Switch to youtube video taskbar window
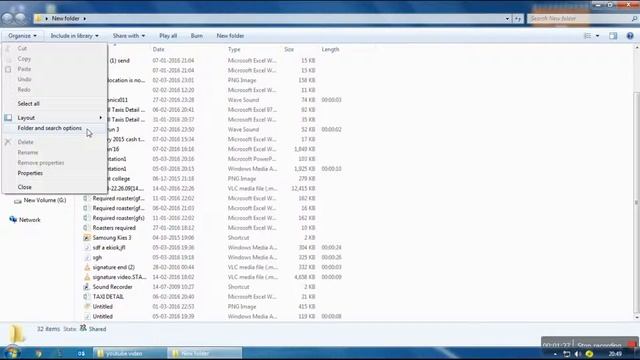 point(130,353)
